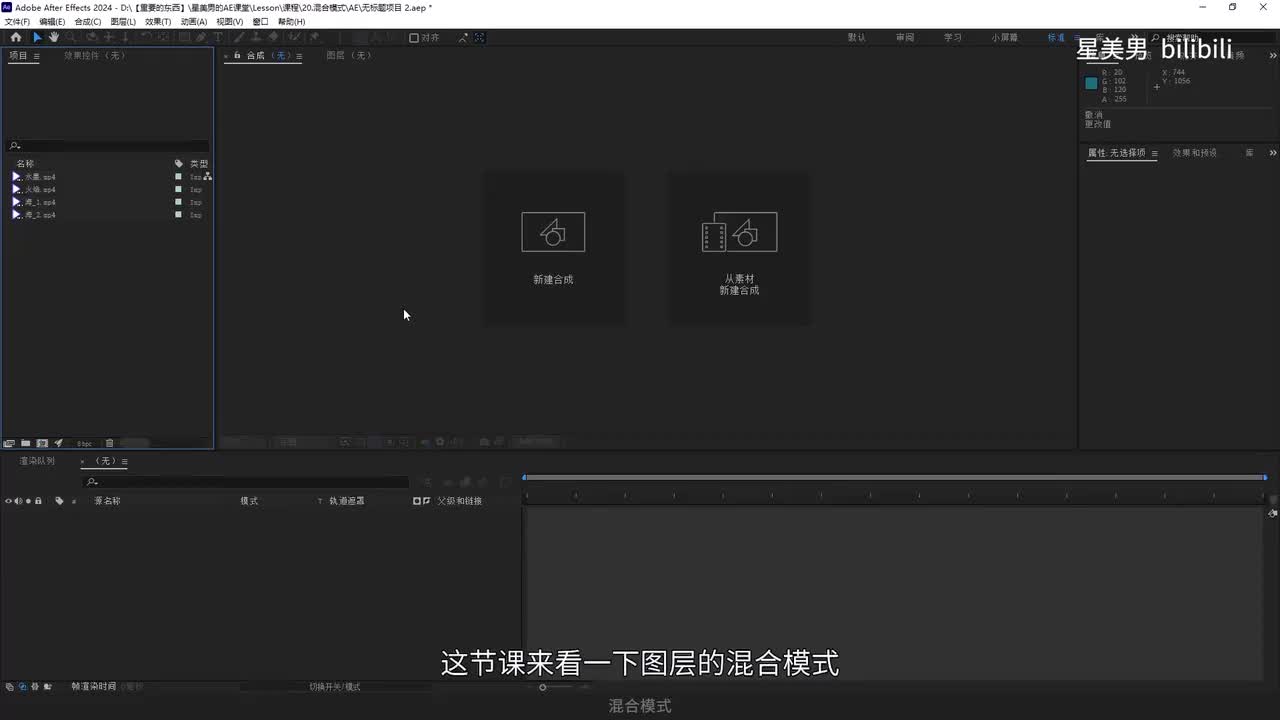Image resolution: width=1280 pixels, height=720 pixels.
Task: Switch to 默认 workspace
Action: coord(856,38)
